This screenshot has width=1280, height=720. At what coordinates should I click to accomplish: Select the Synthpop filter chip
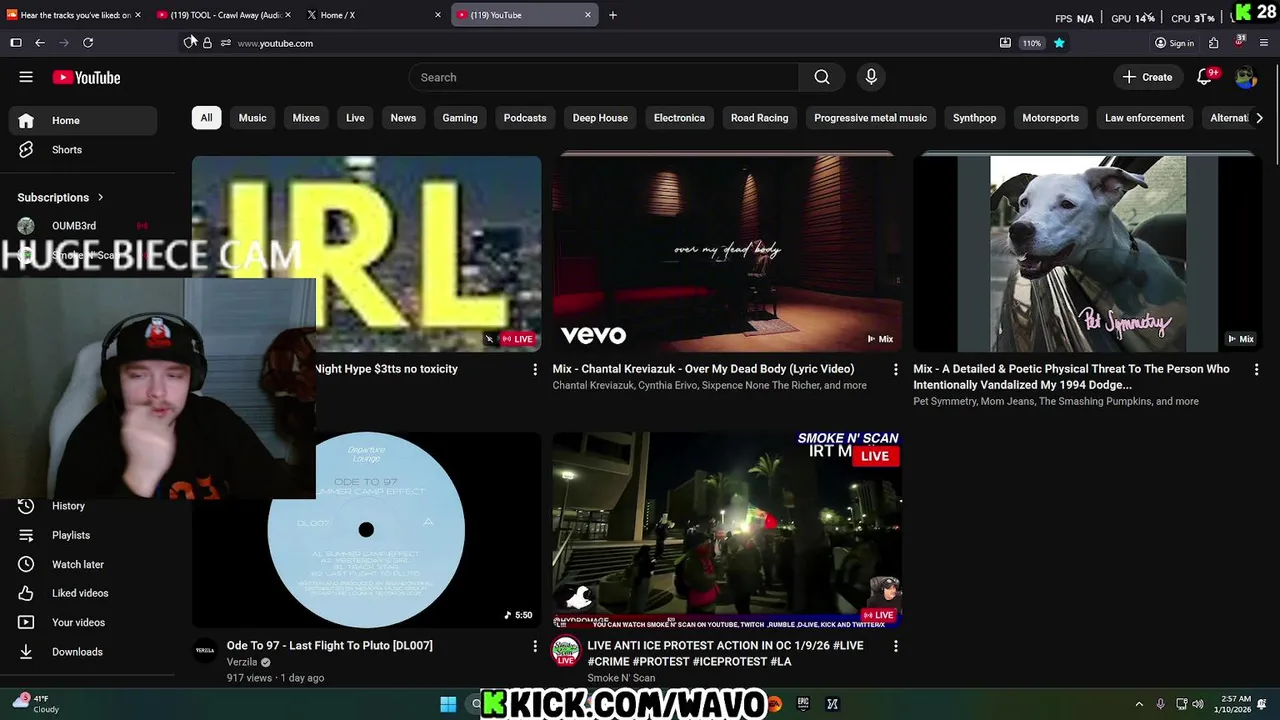974,118
